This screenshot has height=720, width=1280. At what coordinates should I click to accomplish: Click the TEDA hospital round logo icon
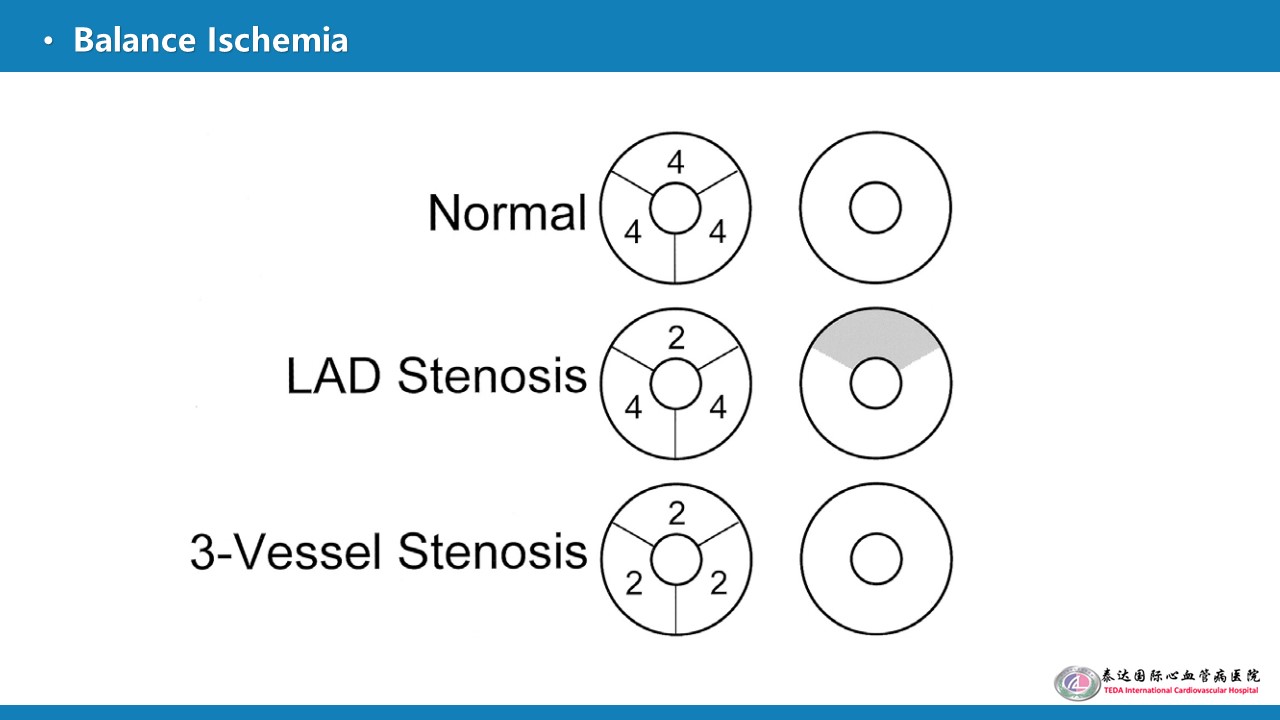(x=1076, y=683)
